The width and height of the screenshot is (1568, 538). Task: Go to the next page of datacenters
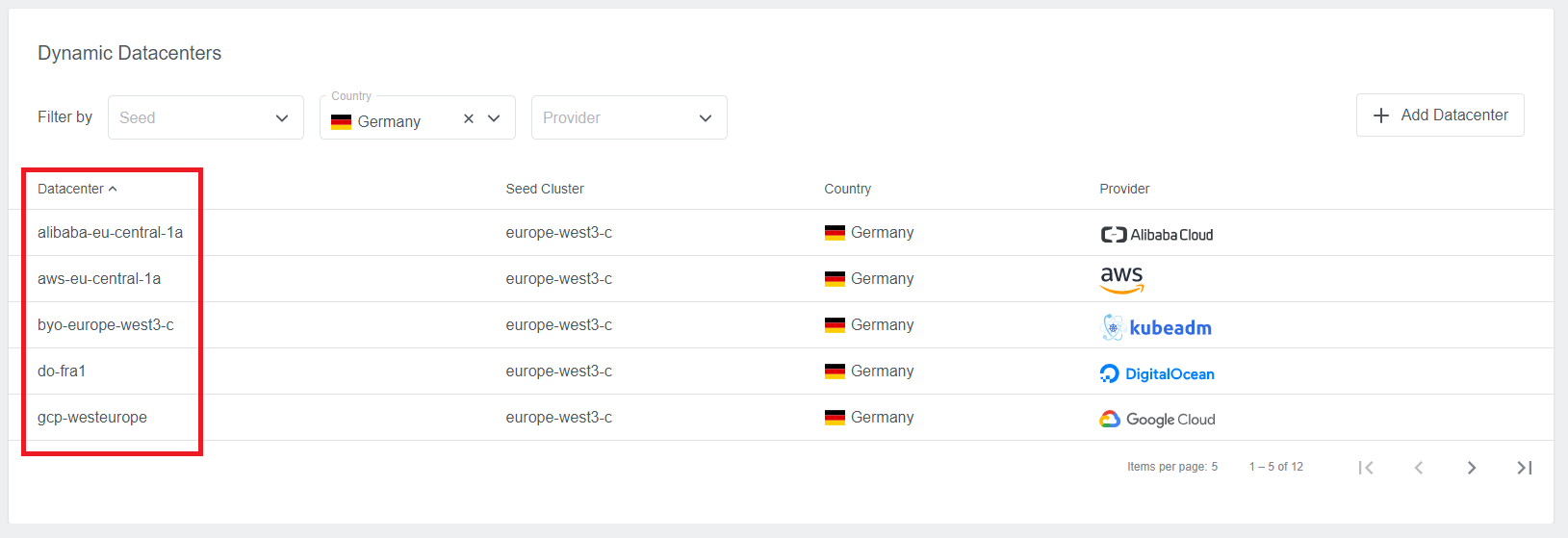tap(1471, 468)
